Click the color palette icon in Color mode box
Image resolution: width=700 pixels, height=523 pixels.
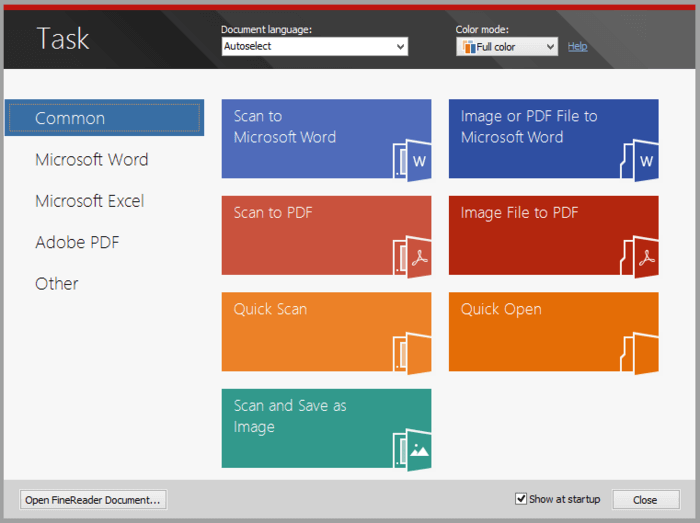469,47
